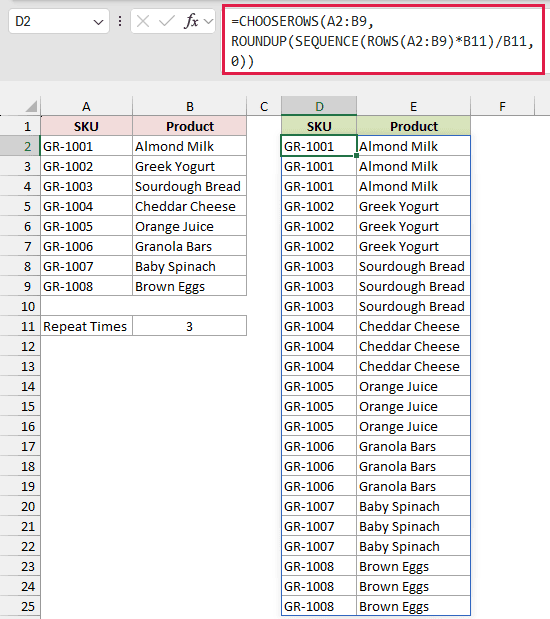The image size is (550, 619).
Task: Click Baby Spinach in cell E21
Action: 413,527
